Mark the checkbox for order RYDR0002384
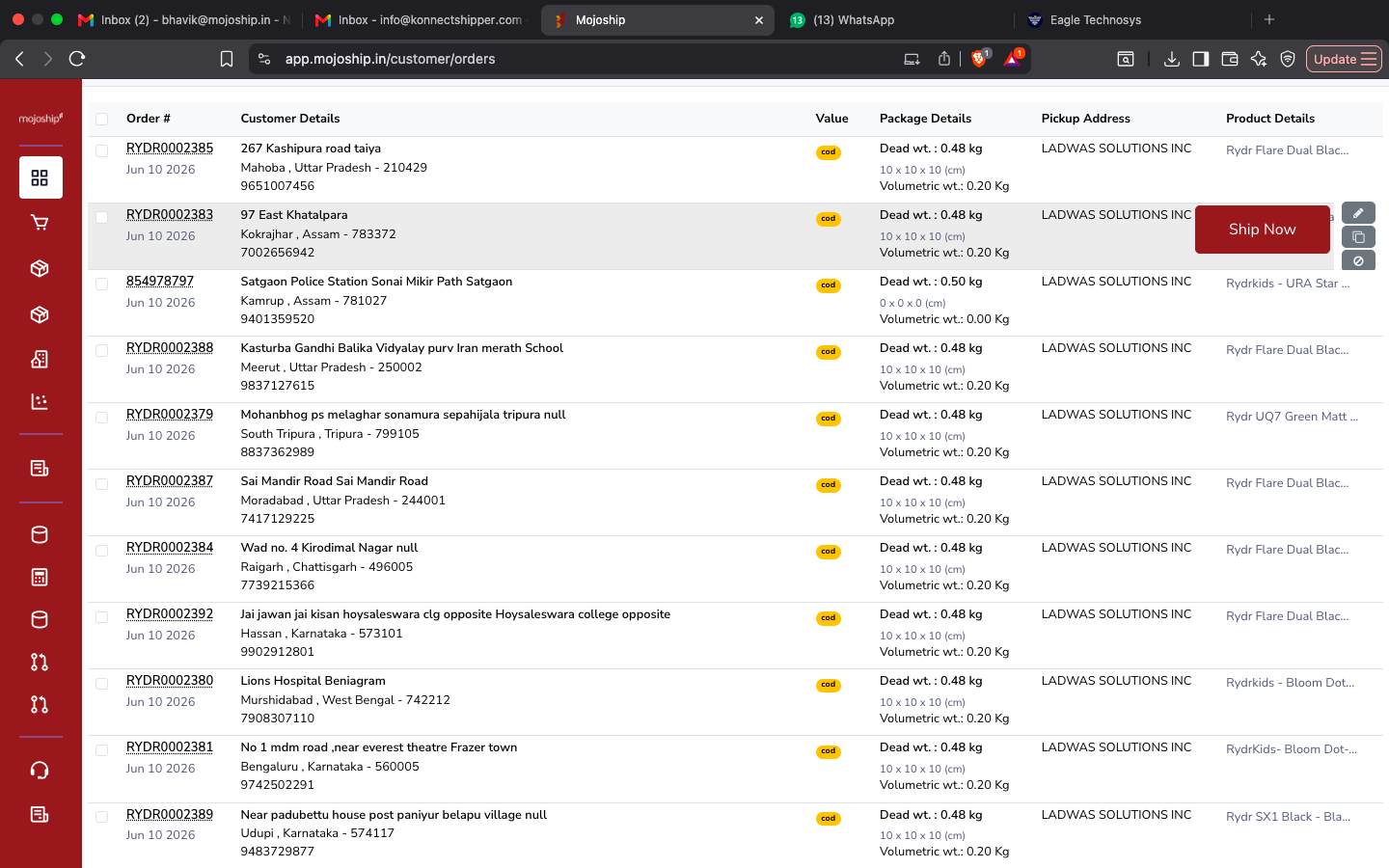The image size is (1389, 868). (x=102, y=550)
